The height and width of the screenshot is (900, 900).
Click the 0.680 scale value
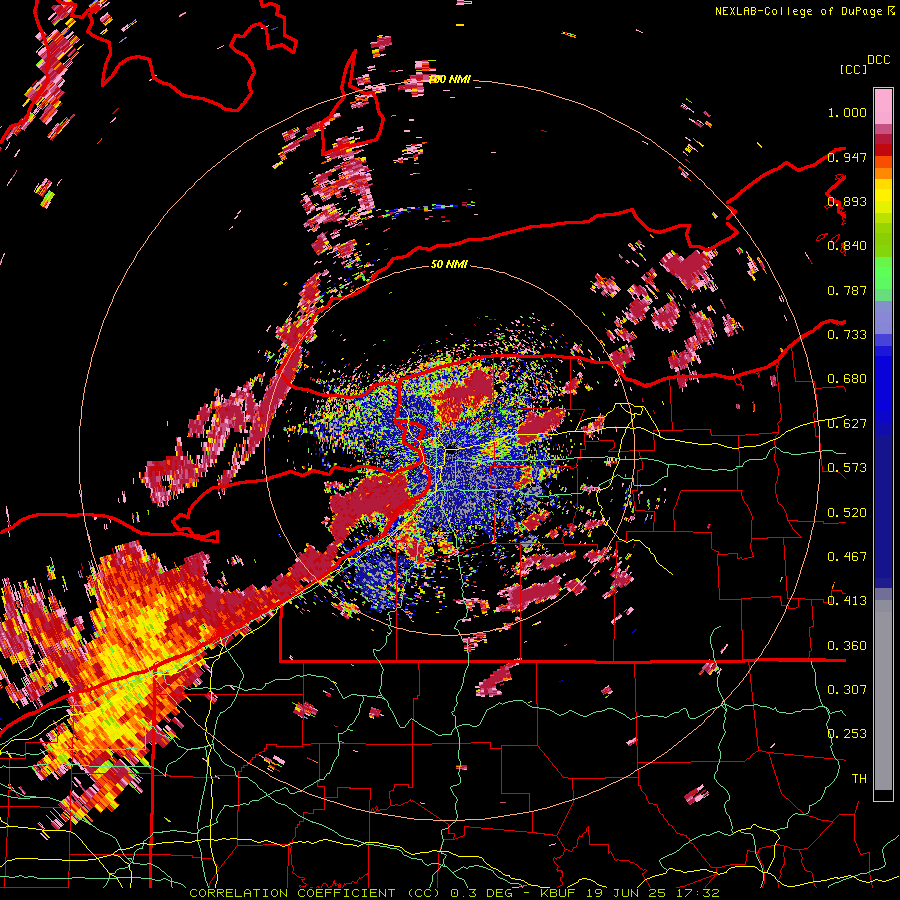847,379
